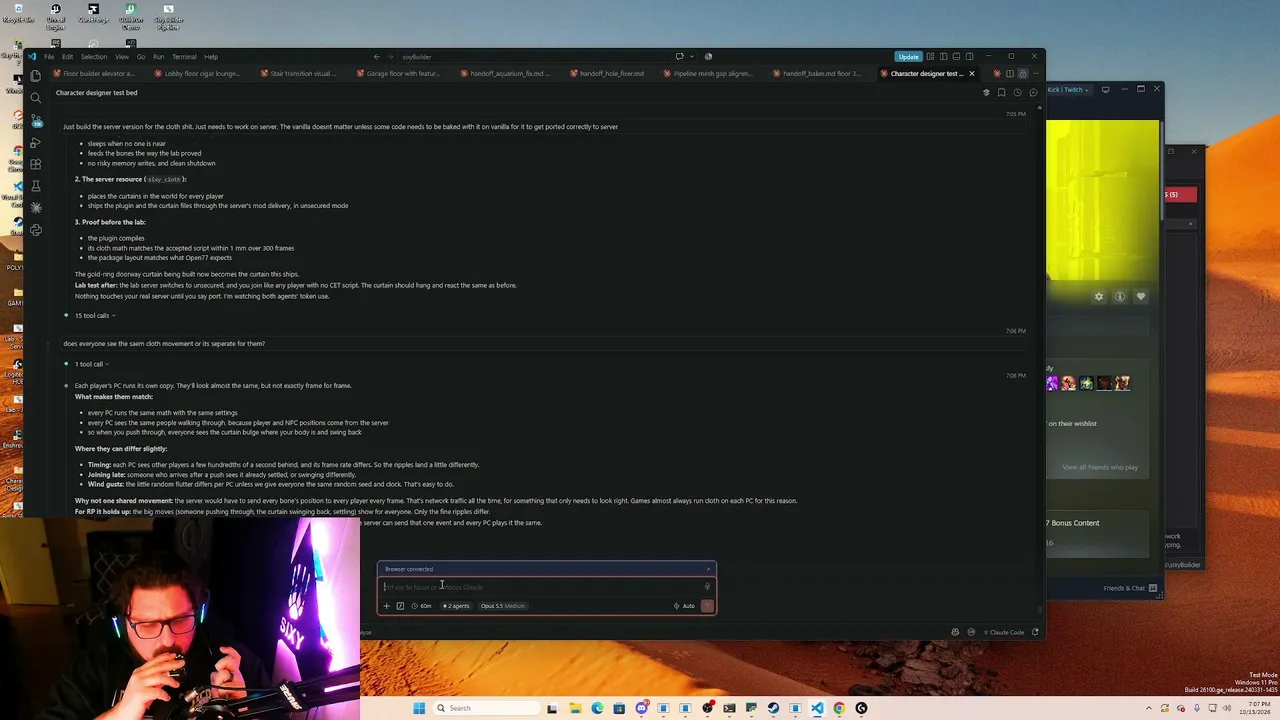Viewport: 1280px width, 720px height.
Task: Open the Selection menu
Action: [94, 57]
